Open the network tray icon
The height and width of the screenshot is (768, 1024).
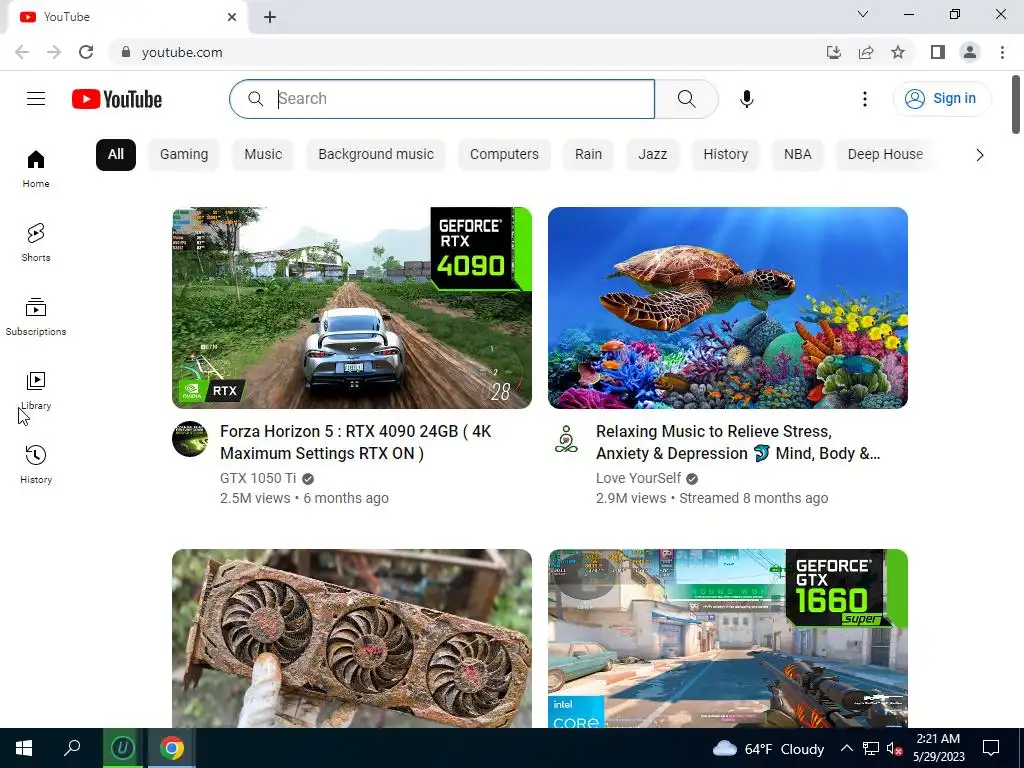(871, 748)
